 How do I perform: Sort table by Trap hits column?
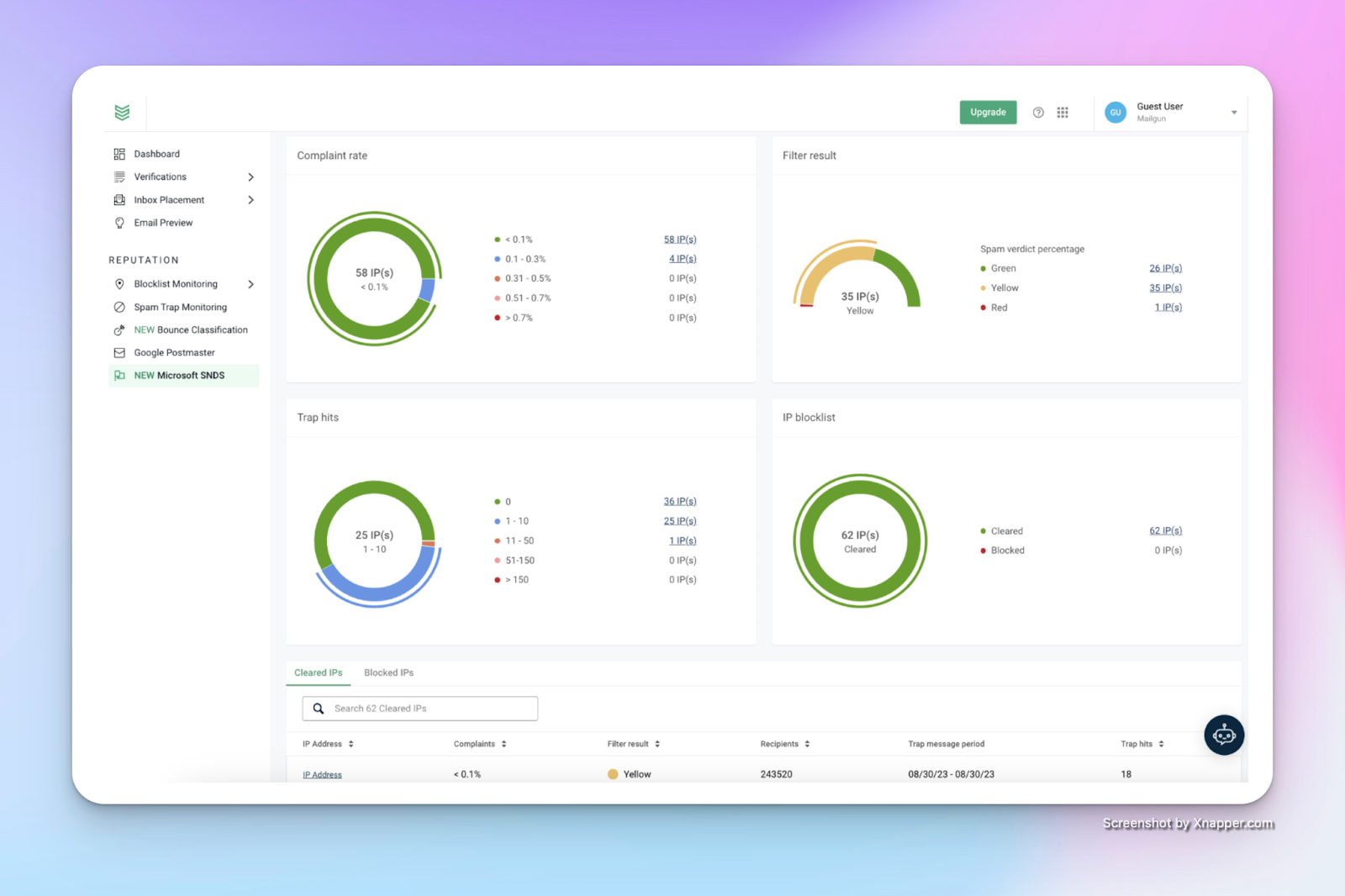1161,744
